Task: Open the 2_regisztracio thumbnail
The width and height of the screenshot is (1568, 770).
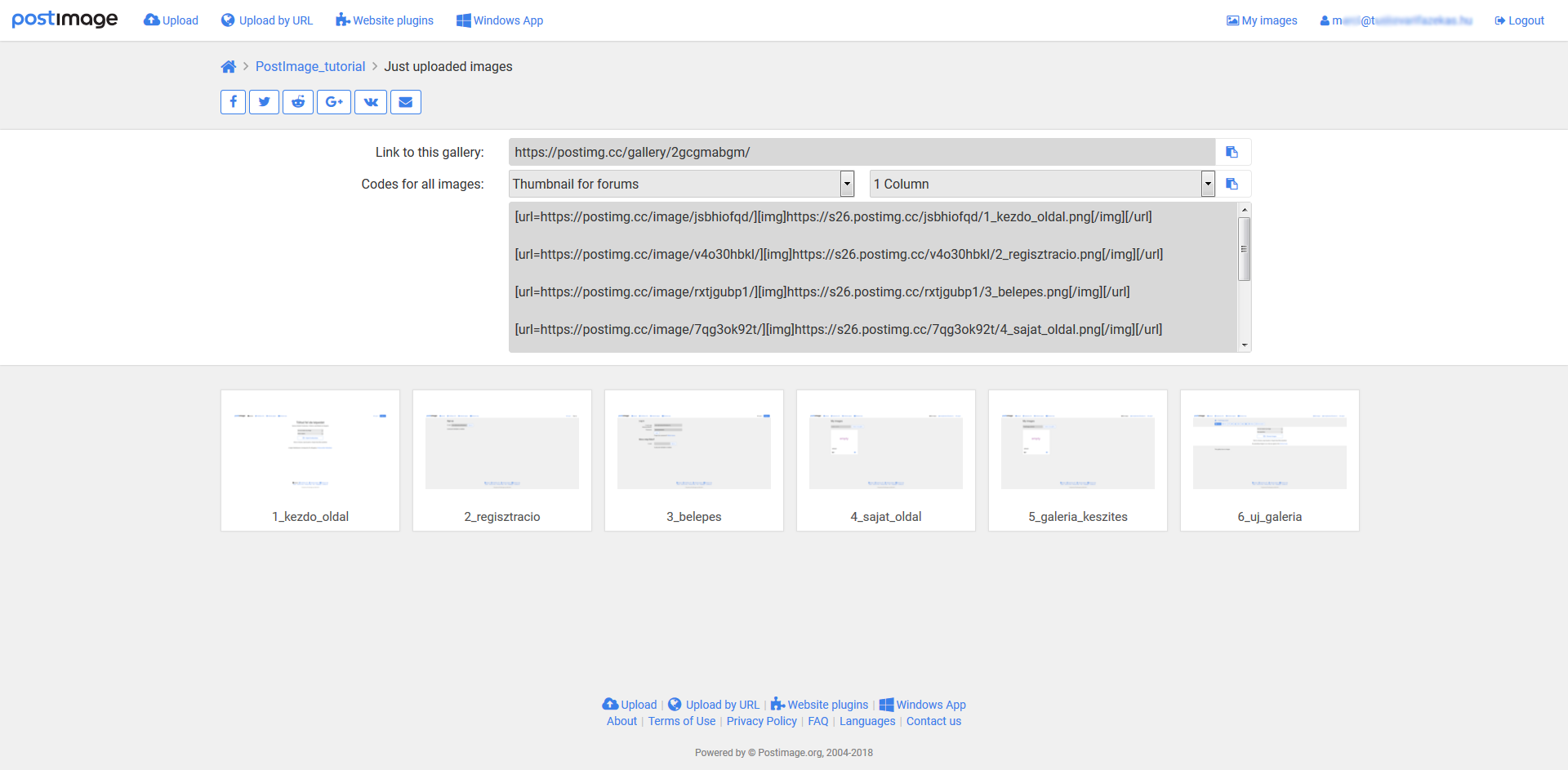Action: pyautogui.click(x=502, y=461)
